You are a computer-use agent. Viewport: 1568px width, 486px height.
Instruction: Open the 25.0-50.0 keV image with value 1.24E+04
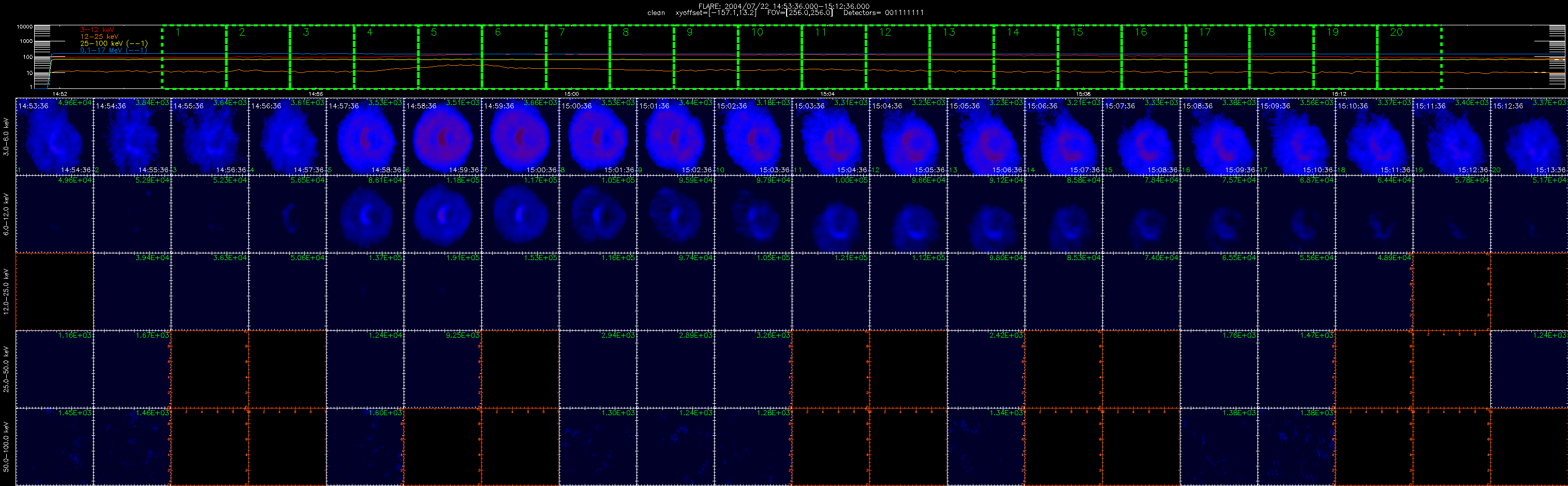365,369
